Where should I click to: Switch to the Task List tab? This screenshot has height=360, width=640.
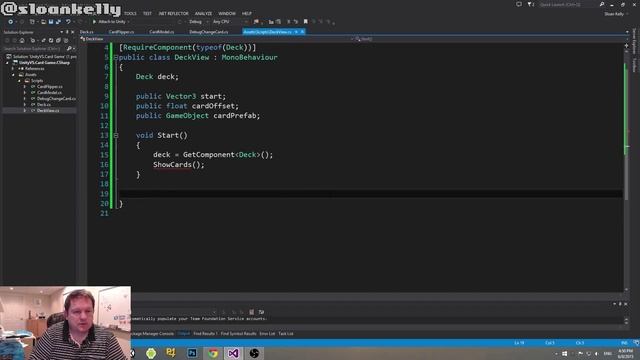pyautogui.click(x=286, y=334)
